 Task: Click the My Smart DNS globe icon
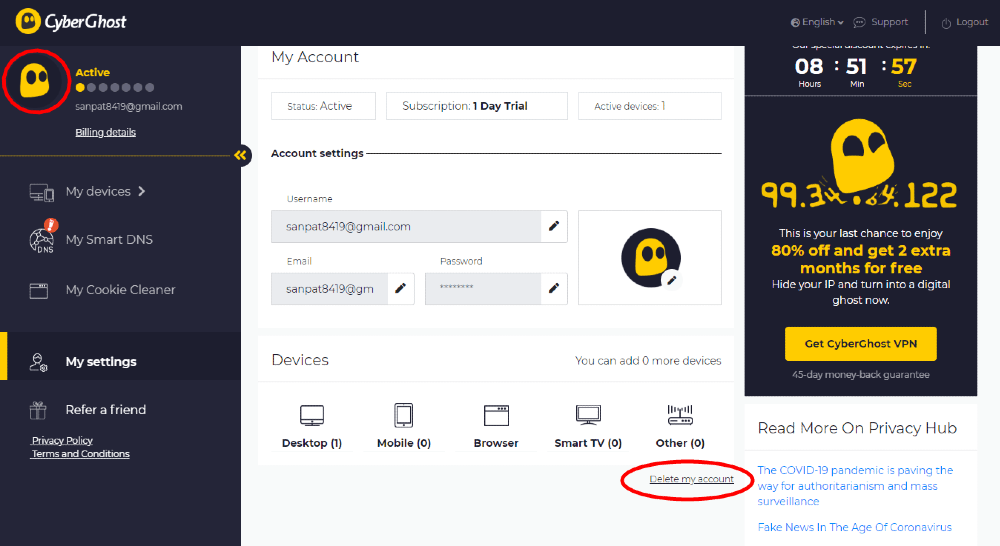(42, 240)
